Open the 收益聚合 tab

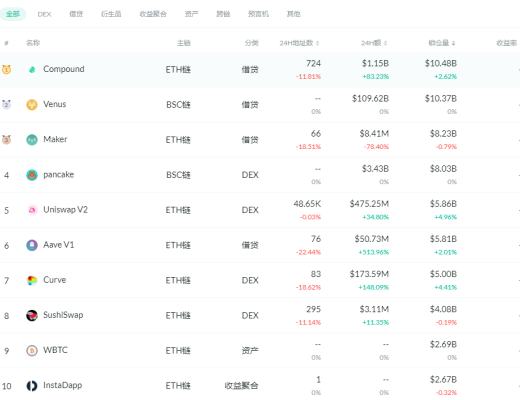click(153, 14)
